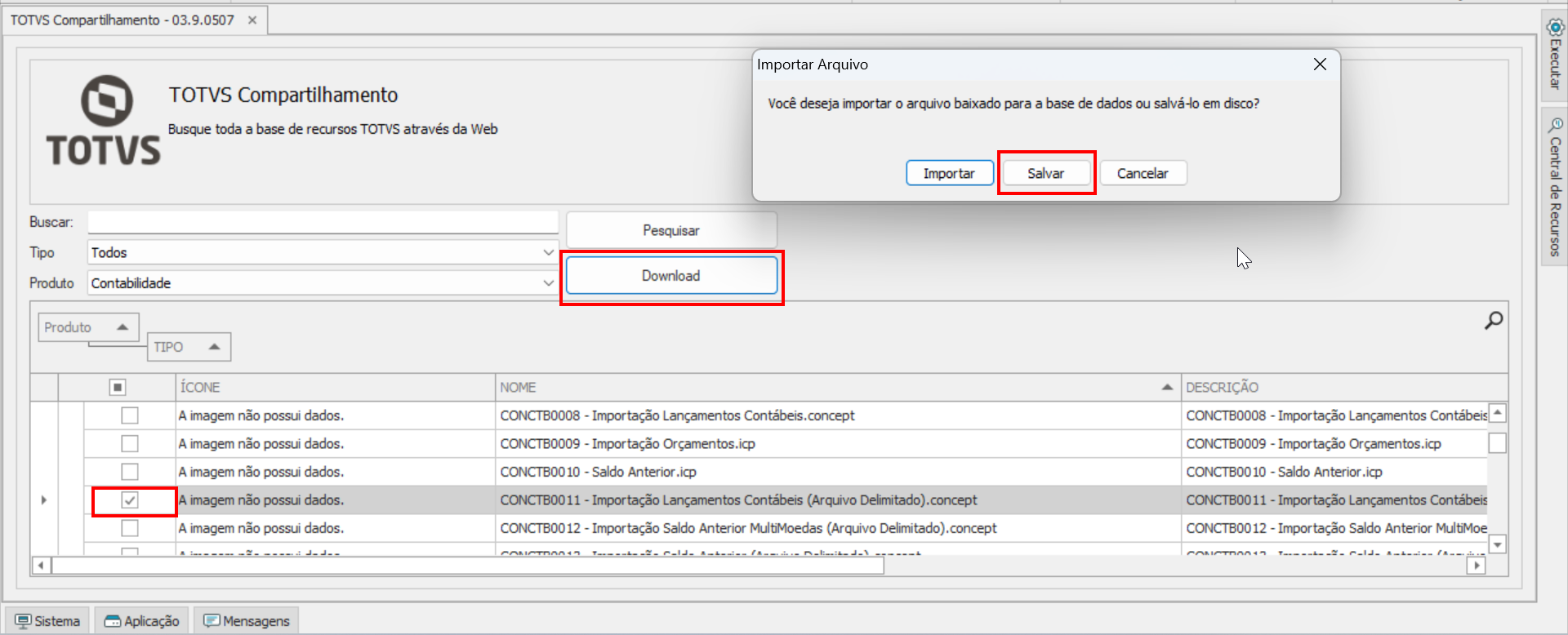The width and height of the screenshot is (1568, 635).
Task: Click the horizontal scrollbar left arrow
Action: [x=41, y=565]
